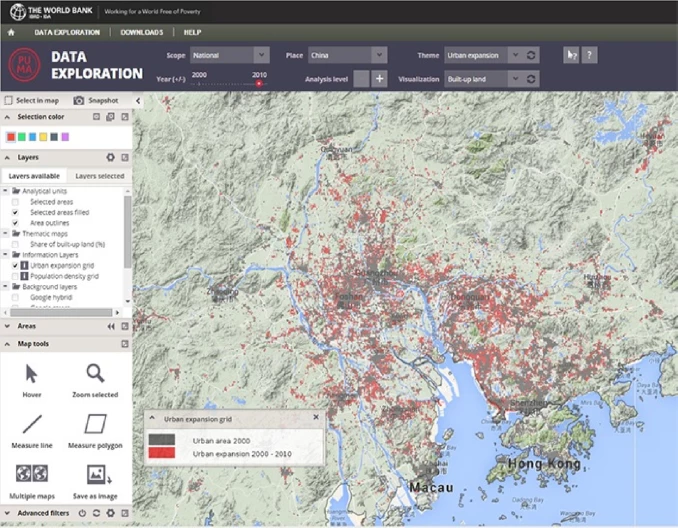Click the 2010 year slider handle
678x528 pixels.
click(x=259, y=83)
